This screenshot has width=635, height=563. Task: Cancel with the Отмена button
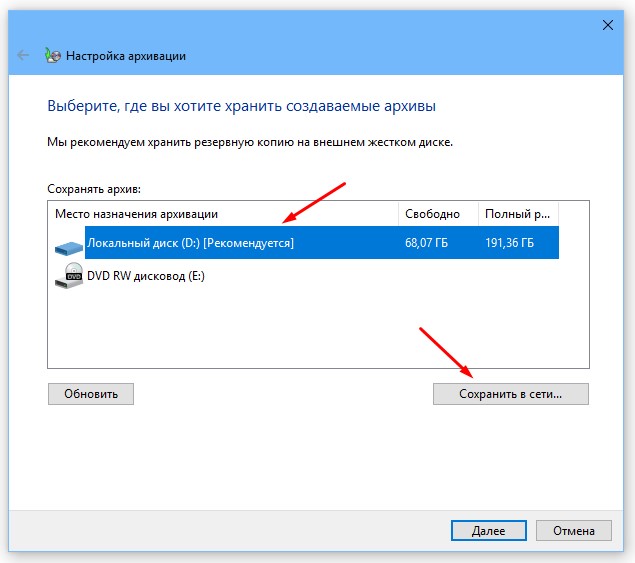[573, 531]
